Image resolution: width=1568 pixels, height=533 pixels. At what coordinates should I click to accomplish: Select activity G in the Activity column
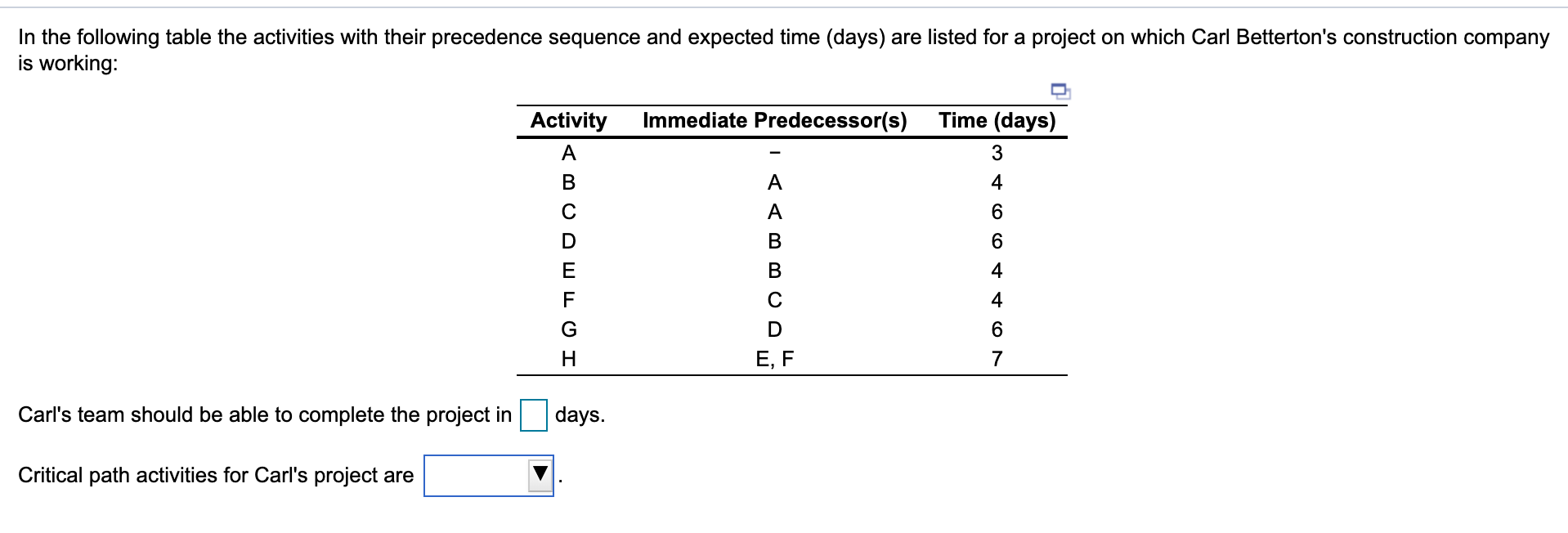pos(569,329)
